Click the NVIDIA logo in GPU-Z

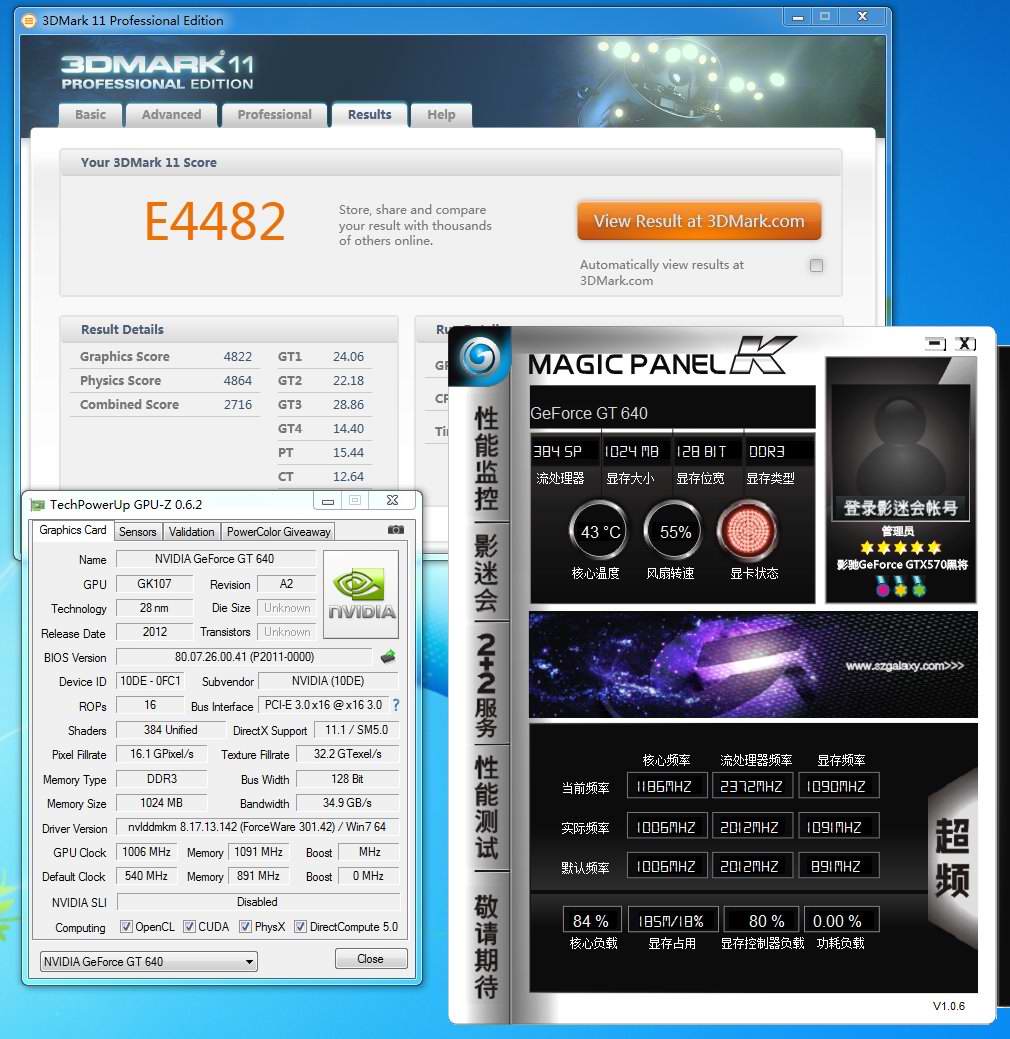point(361,594)
